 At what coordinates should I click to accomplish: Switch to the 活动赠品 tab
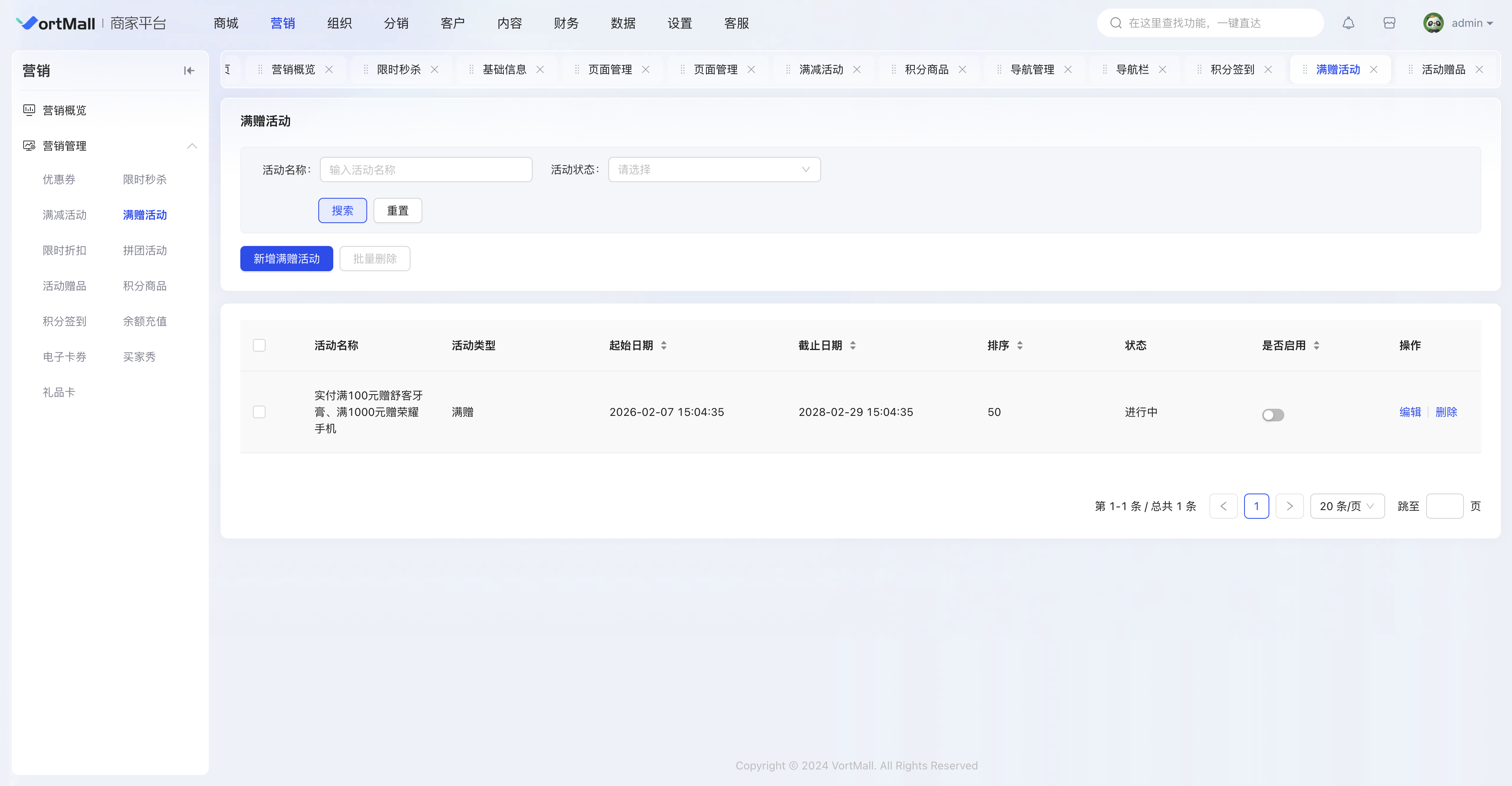(x=1443, y=69)
